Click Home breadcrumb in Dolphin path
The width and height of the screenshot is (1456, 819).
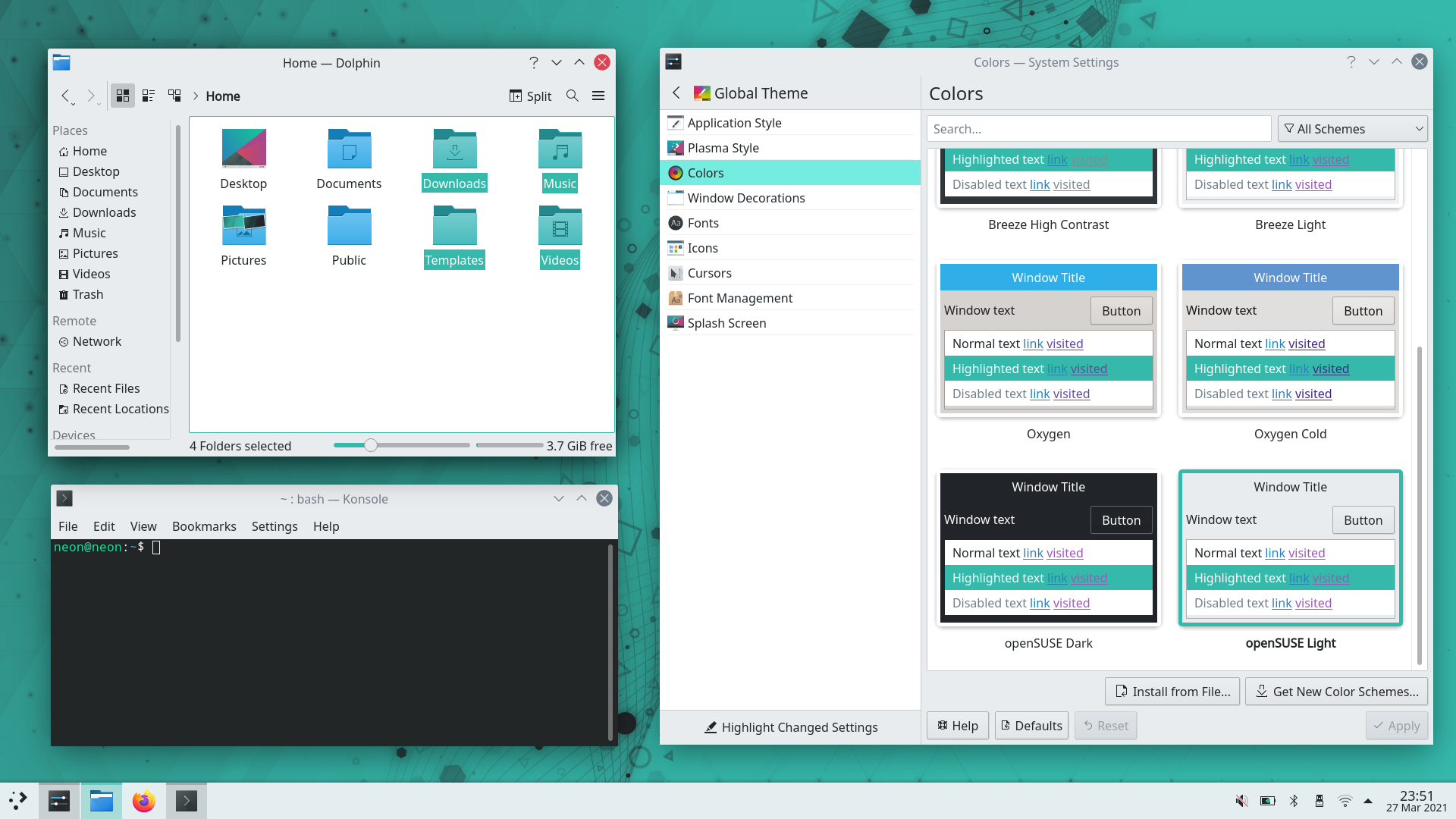pyautogui.click(x=223, y=96)
